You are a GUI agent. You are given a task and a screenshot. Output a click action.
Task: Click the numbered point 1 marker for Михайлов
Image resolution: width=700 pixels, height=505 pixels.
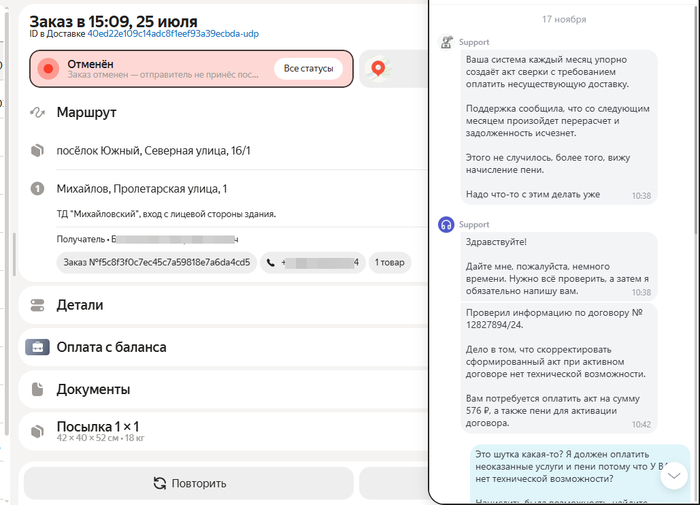tap(38, 188)
